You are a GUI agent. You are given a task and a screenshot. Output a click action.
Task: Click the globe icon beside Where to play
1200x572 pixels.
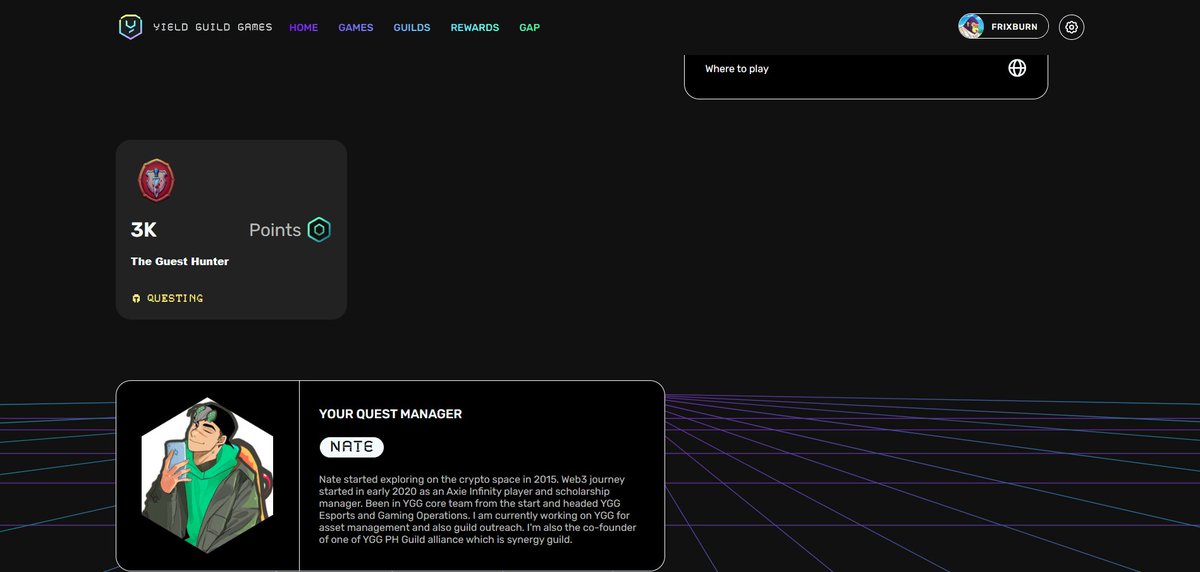pyautogui.click(x=1017, y=68)
